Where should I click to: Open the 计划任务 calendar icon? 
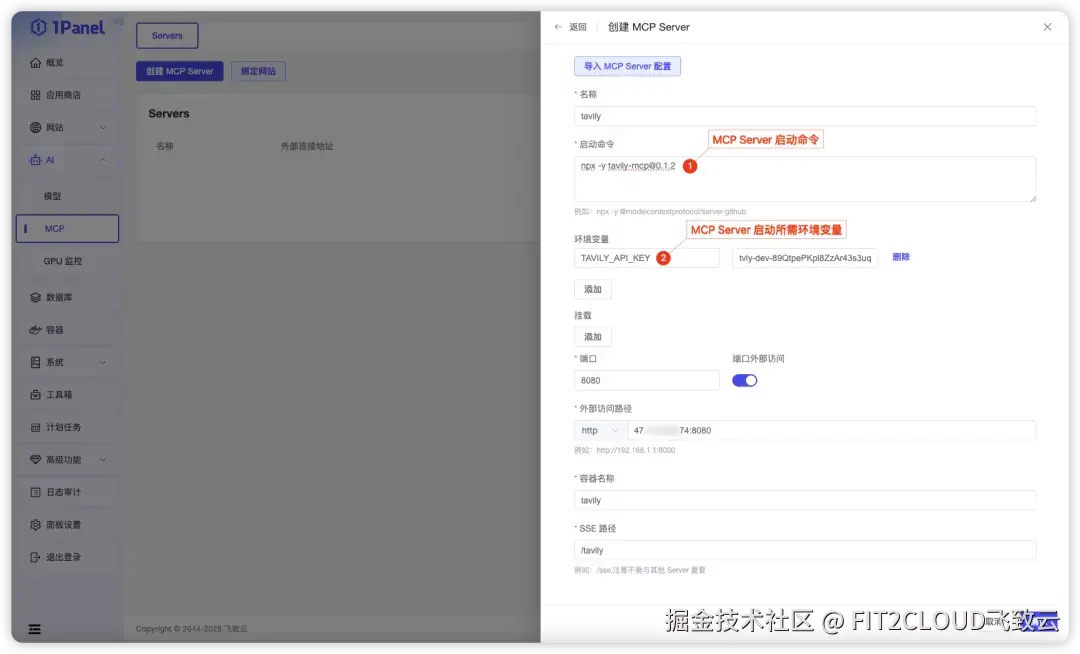(x=35, y=428)
